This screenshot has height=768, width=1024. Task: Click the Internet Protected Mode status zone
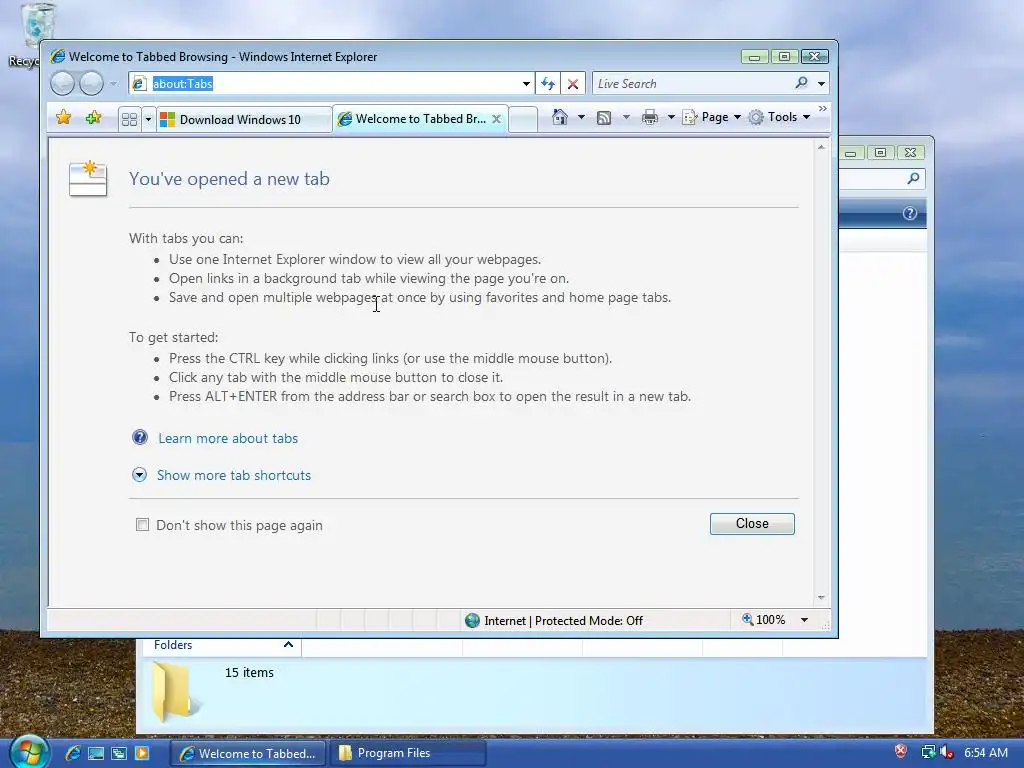554,620
